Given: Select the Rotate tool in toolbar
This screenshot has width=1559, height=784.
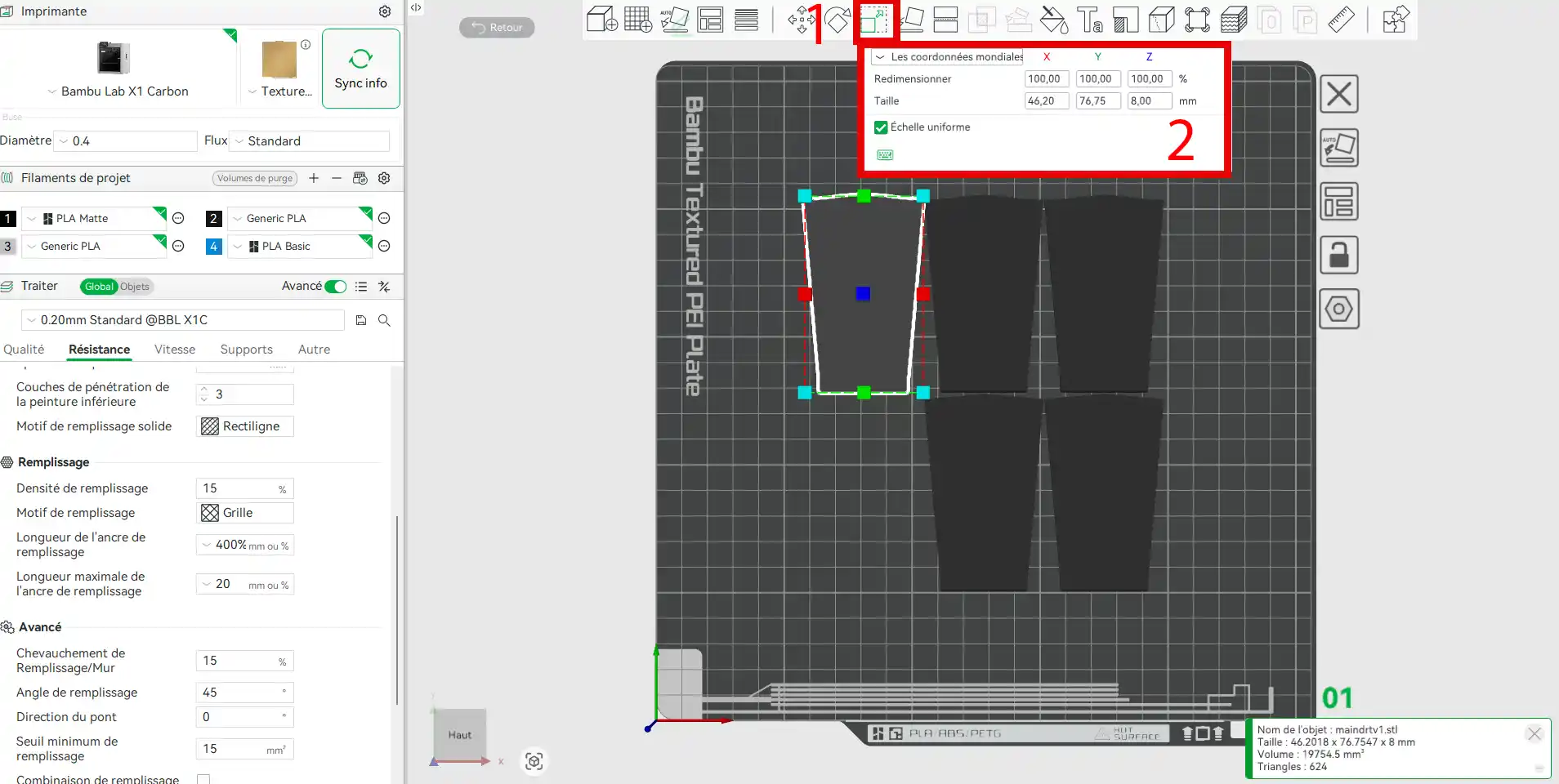Looking at the screenshot, I should [x=838, y=20].
